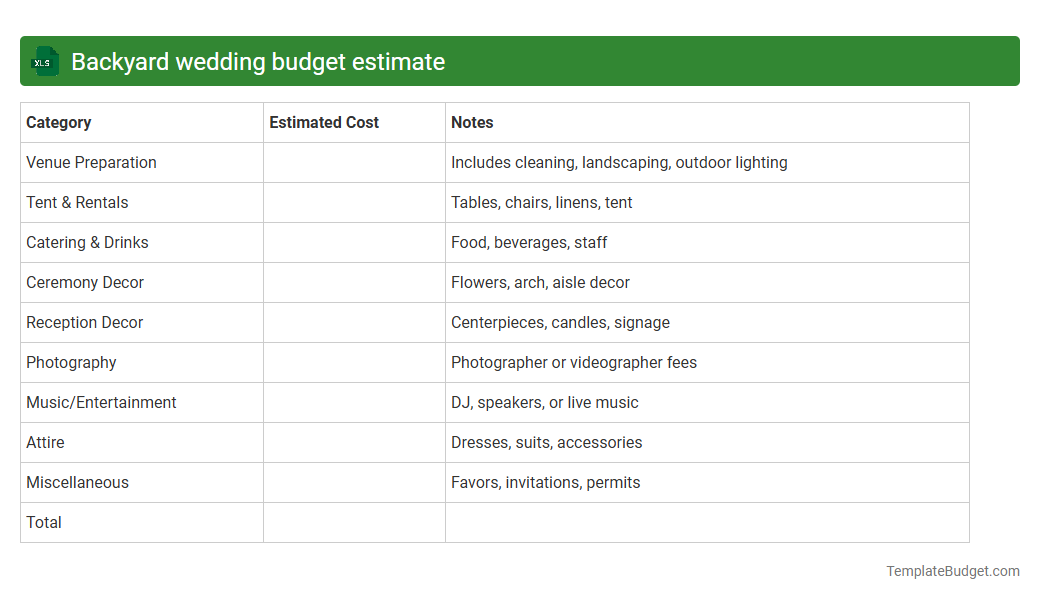This screenshot has height=600, width=1040.
Task: Select the Ceremony Decor category cell
Action: click(85, 282)
